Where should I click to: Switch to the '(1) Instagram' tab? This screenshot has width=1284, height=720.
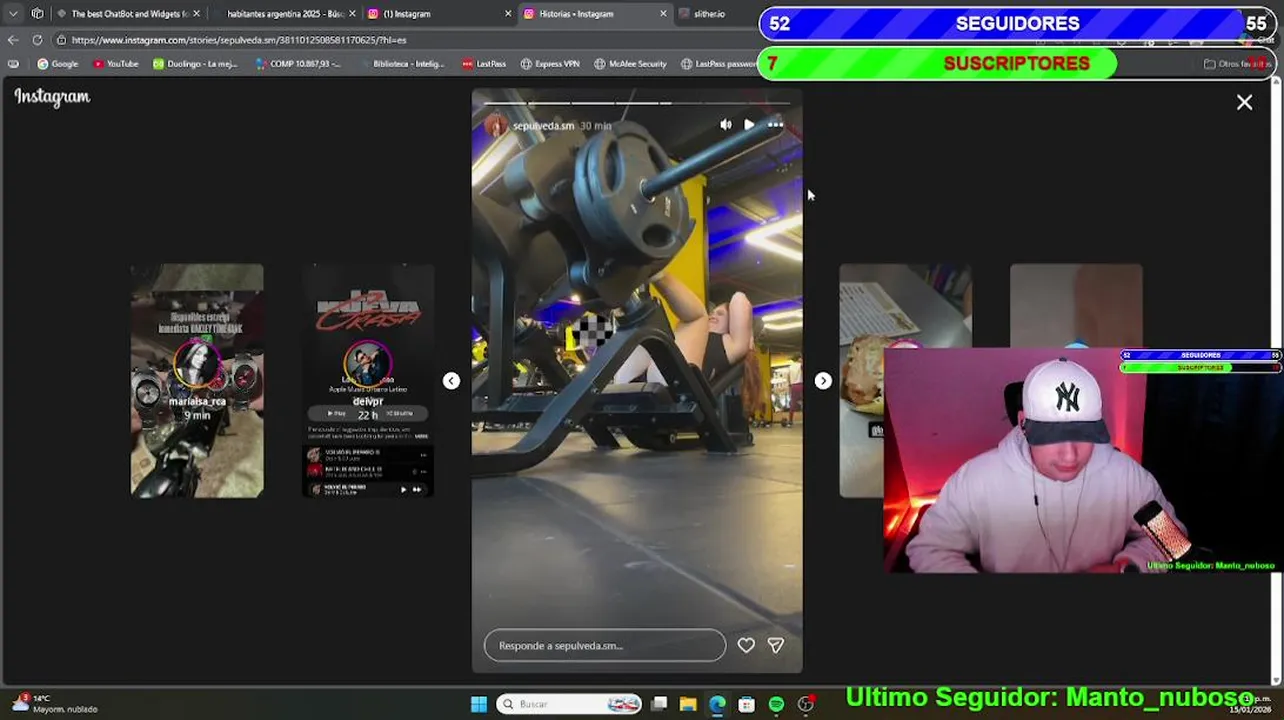[437, 14]
